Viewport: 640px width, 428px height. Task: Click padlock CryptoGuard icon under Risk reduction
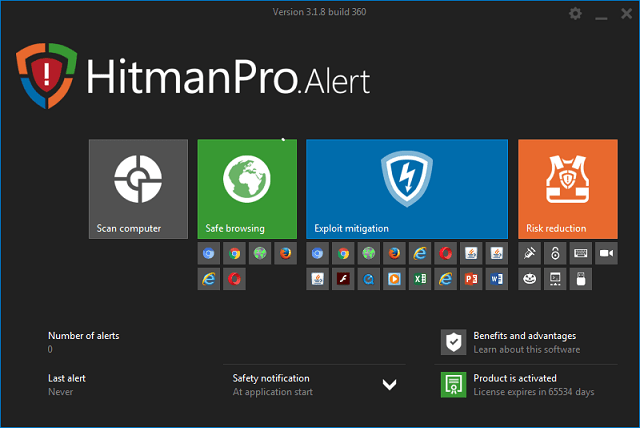click(x=555, y=253)
